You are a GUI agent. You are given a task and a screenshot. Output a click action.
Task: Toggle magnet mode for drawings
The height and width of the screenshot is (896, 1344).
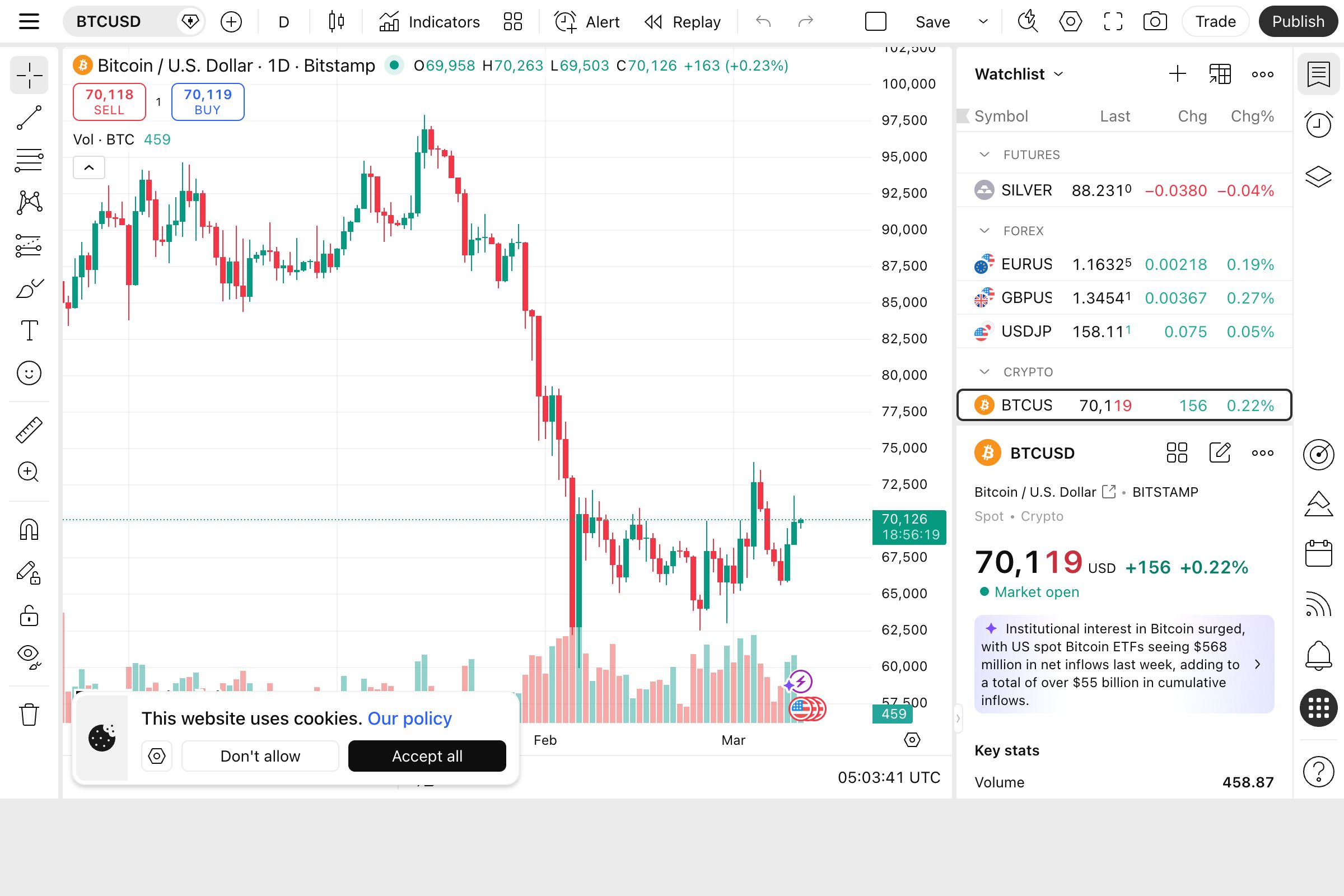(x=29, y=529)
